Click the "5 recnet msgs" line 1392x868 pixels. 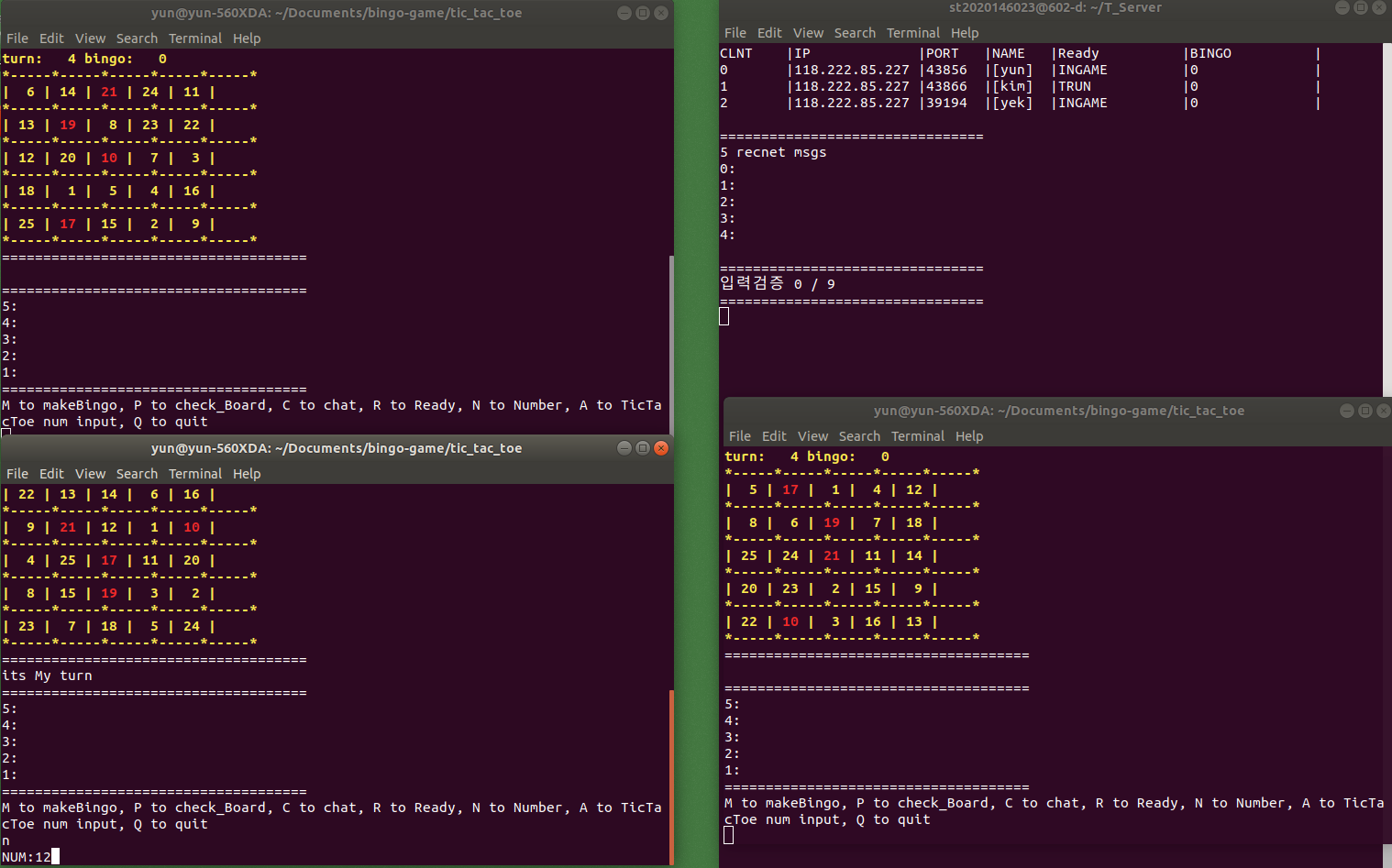pos(773,152)
